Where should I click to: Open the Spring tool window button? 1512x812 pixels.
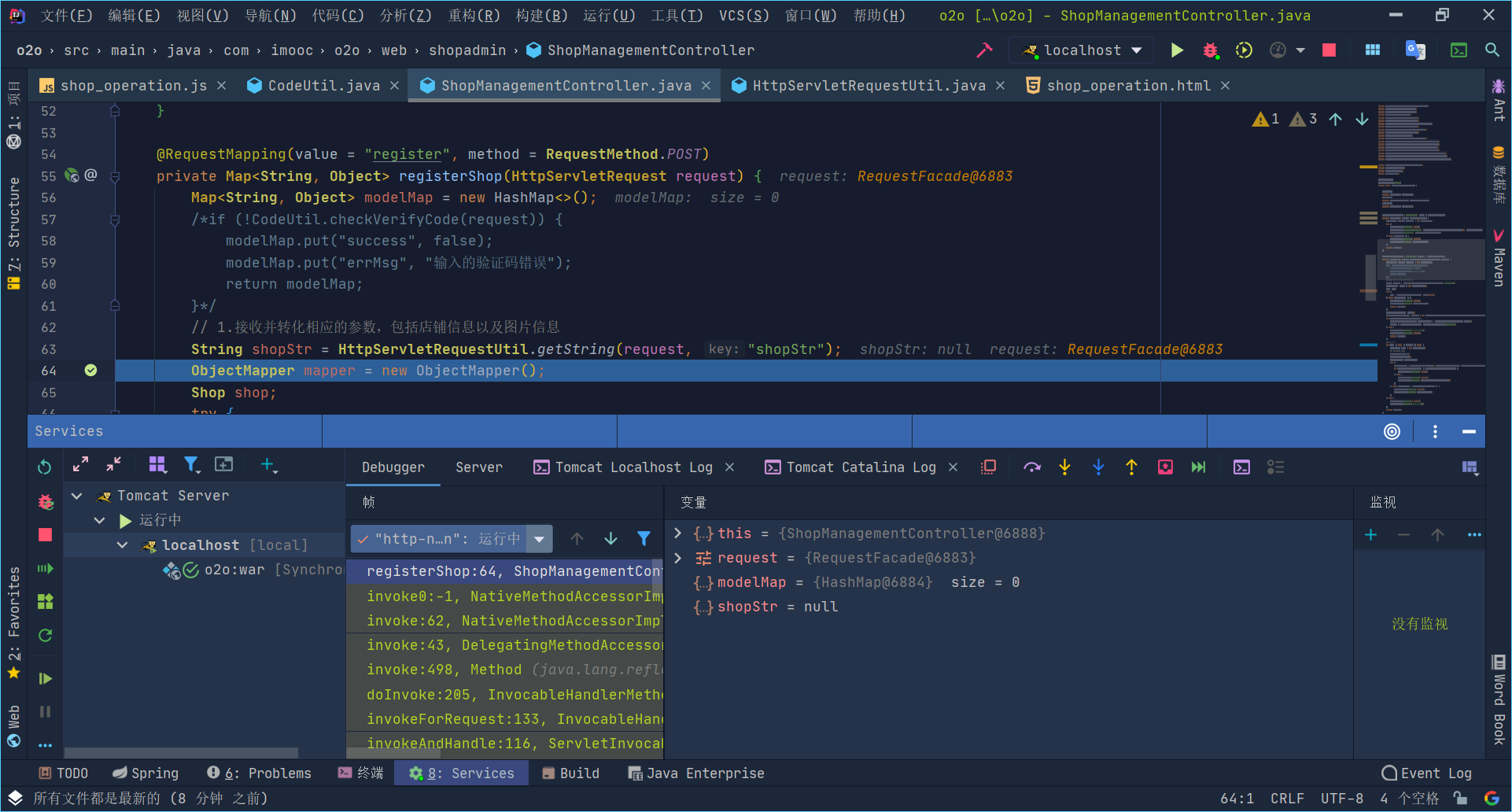click(146, 773)
